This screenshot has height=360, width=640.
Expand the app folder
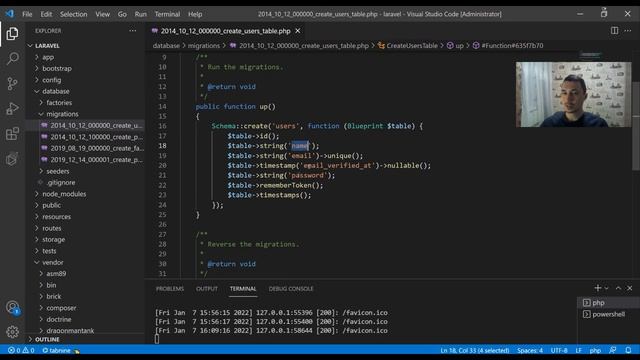(85, 57)
